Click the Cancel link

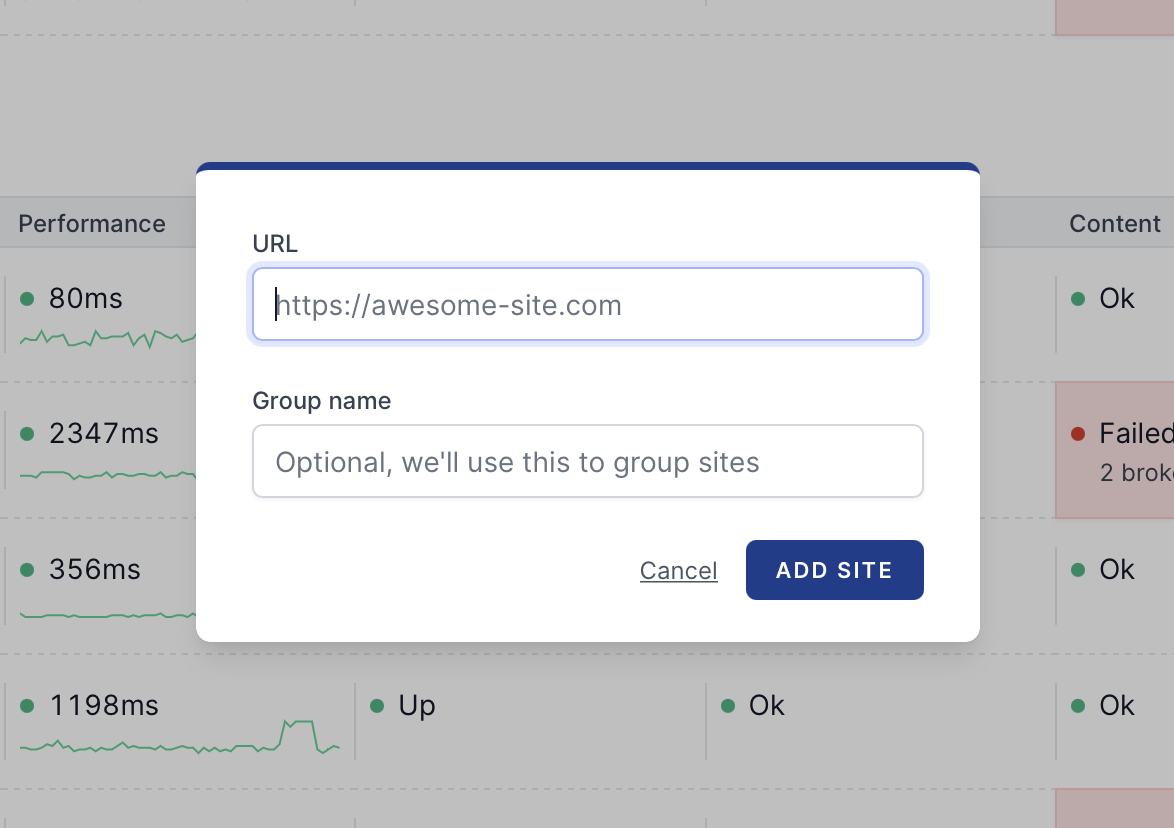point(678,570)
